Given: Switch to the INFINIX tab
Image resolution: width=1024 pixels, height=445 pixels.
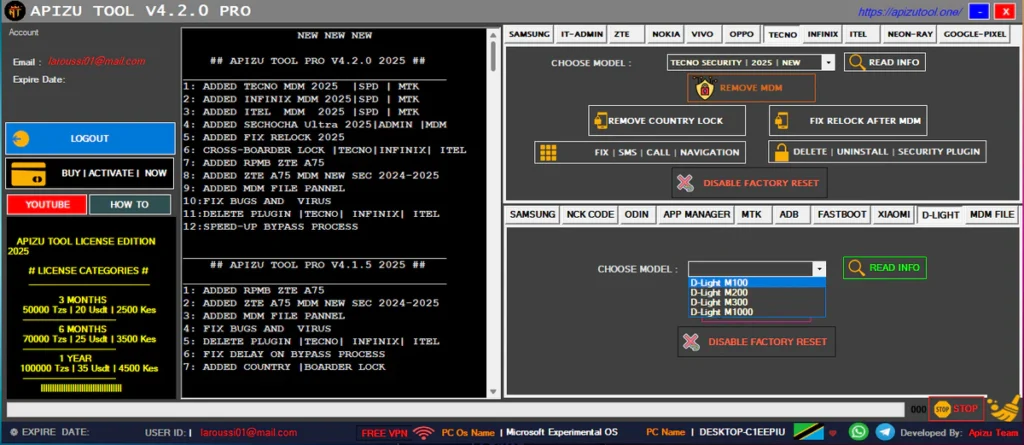Looking at the screenshot, I should point(822,34).
